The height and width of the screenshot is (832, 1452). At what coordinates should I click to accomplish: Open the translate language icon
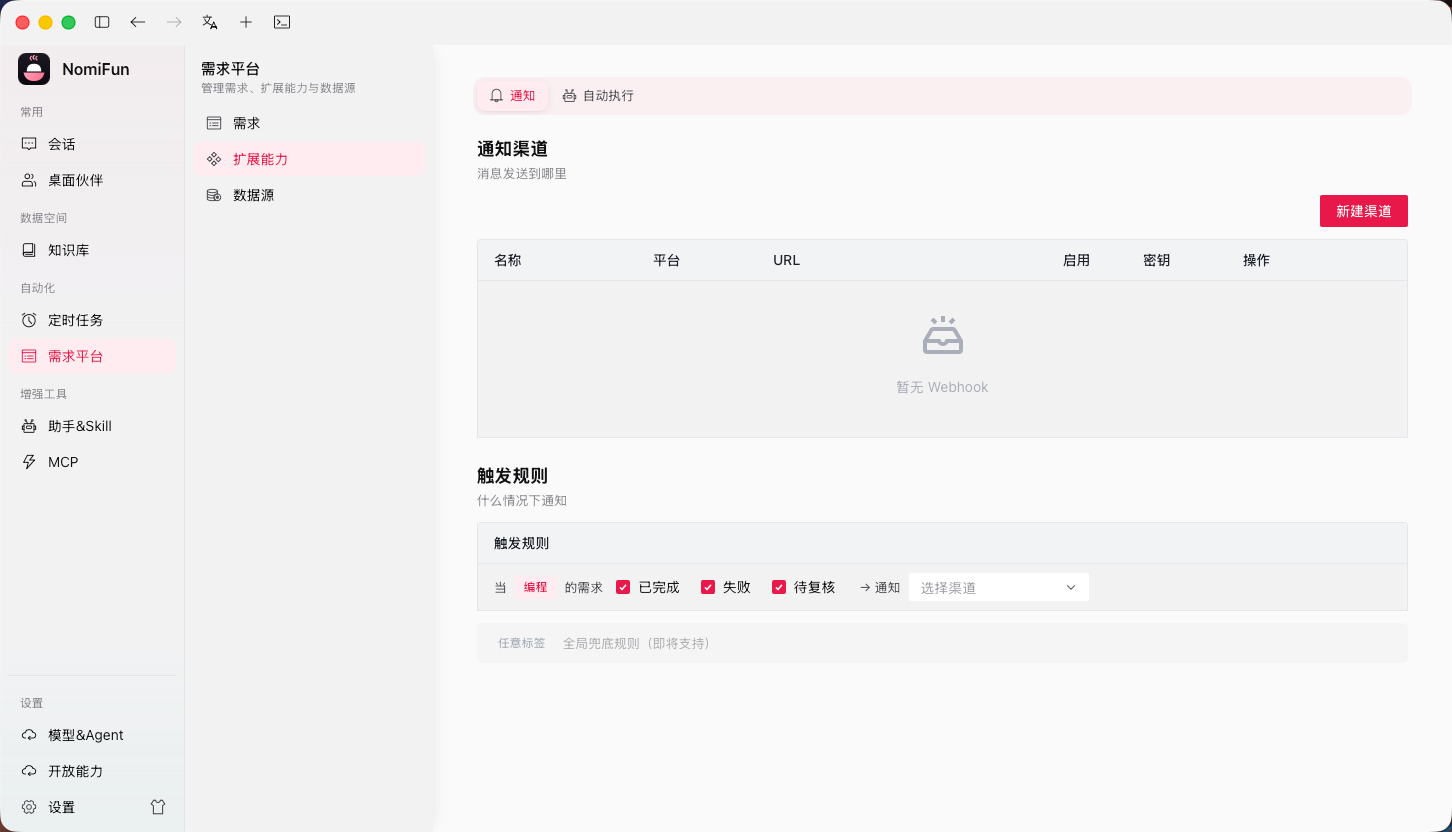tap(210, 22)
